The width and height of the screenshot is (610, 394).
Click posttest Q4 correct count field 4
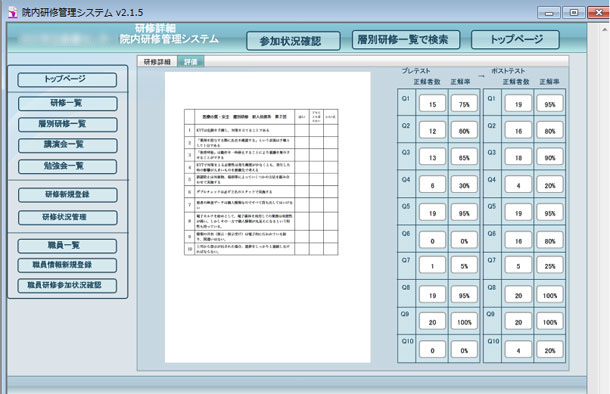pyautogui.click(x=518, y=185)
